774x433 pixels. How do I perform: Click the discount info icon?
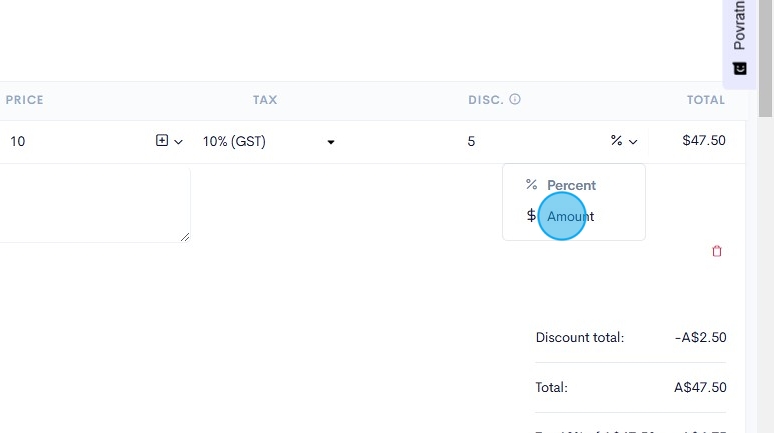pyautogui.click(x=515, y=100)
